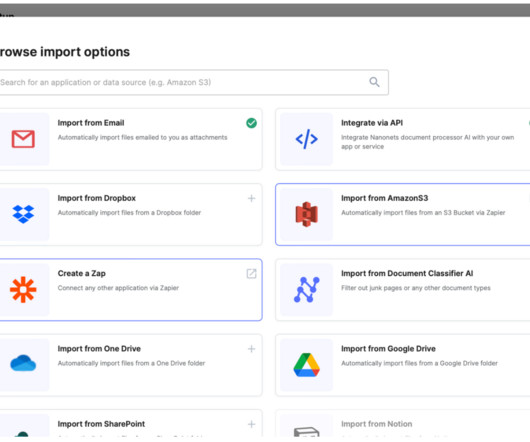
Task: Click 'Automatically import files from a Google Drive folder' text
Action: pos(419,364)
